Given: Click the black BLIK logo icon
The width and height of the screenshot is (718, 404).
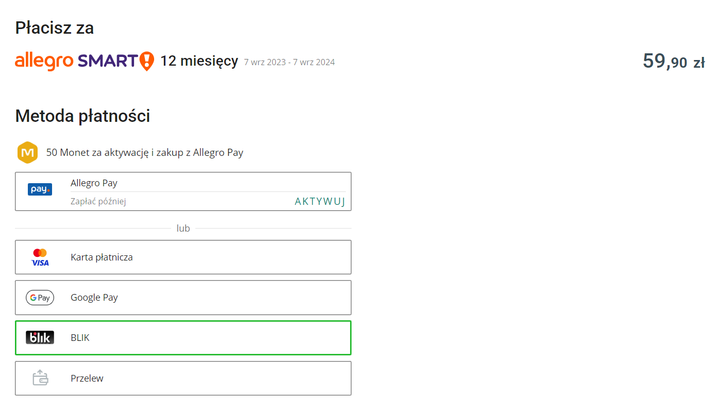Looking at the screenshot, I should pyautogui.click(x=40, y=338).
